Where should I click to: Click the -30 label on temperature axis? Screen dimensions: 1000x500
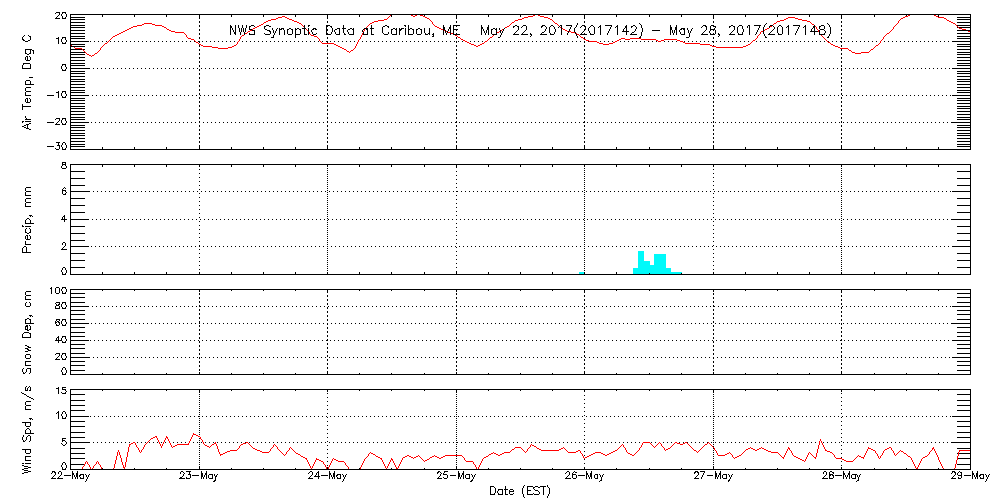[56, 146]
